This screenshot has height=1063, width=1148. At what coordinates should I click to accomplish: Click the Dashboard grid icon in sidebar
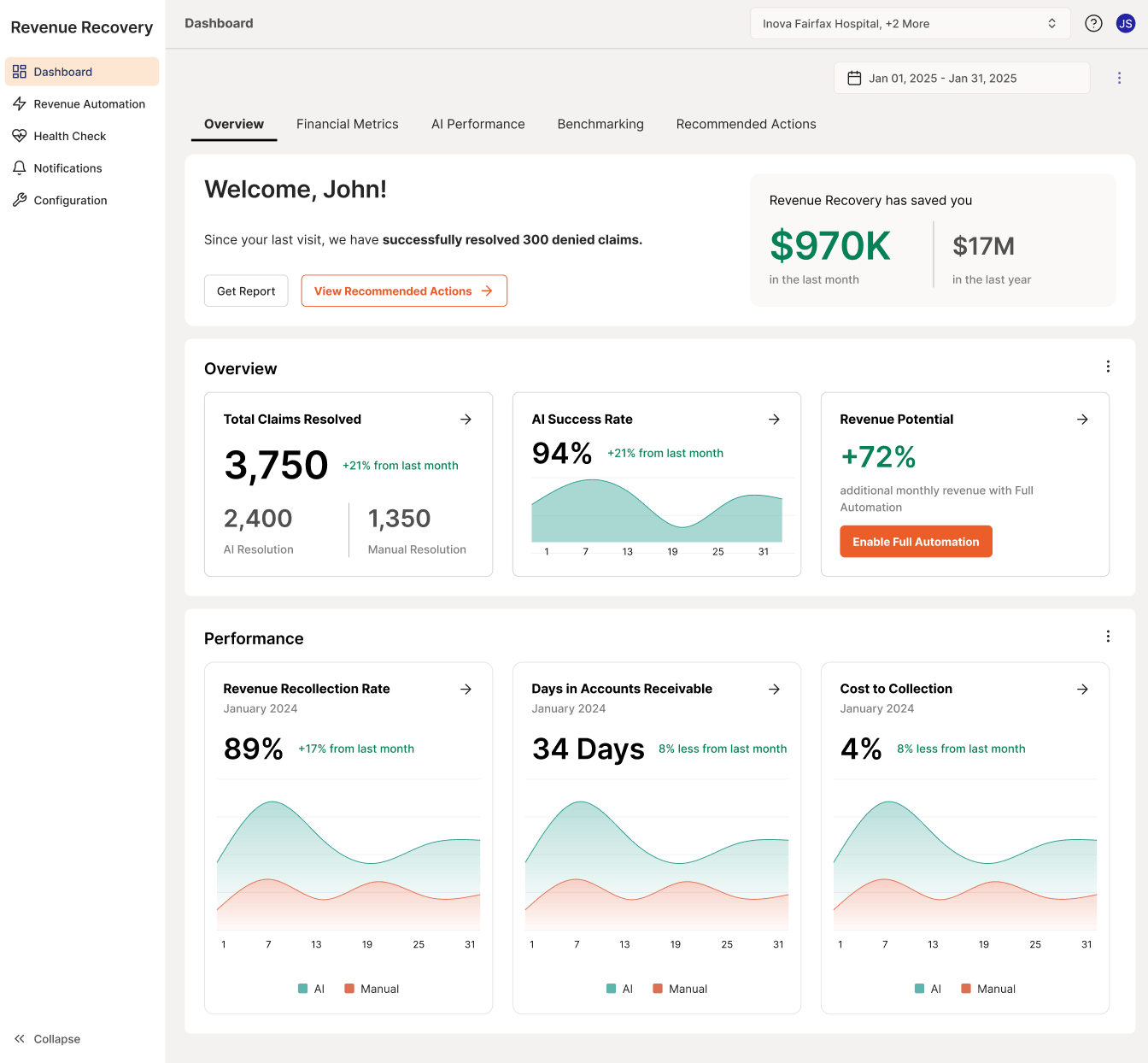point(20,72)
